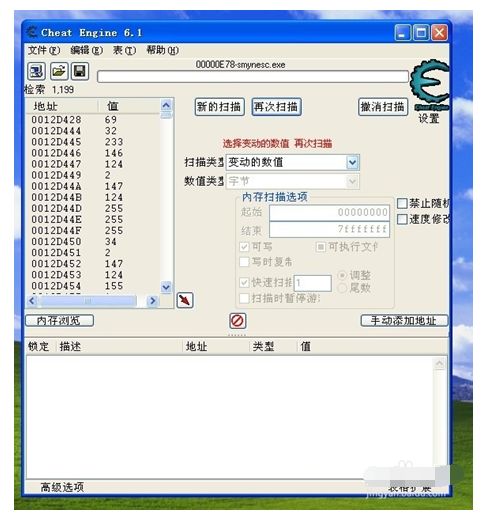Toggle the 扫描时暂停游戏 checkbox
This screenshot has width=484, height=515.
(244, 298)
